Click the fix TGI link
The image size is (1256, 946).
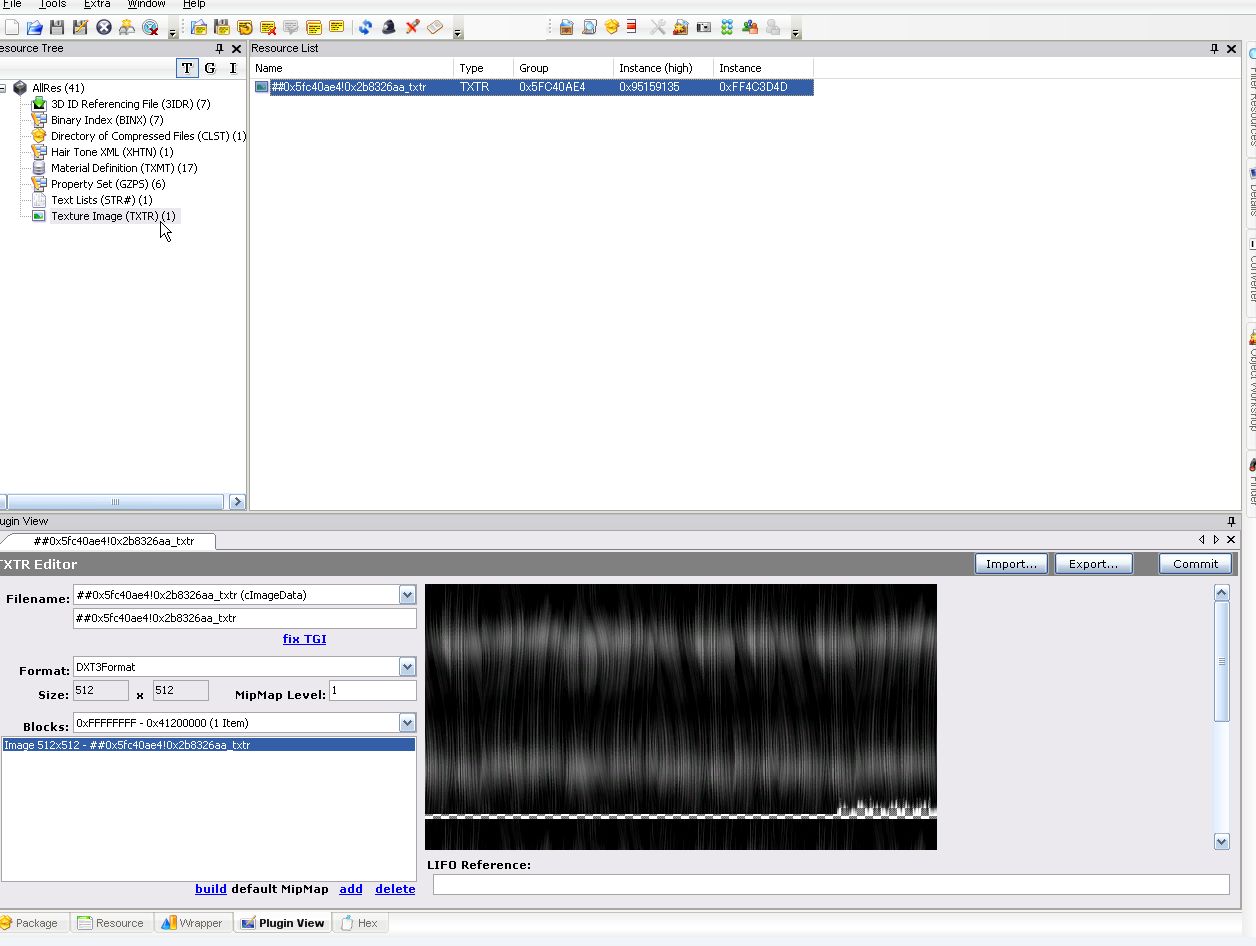click(x=304, y=639)
